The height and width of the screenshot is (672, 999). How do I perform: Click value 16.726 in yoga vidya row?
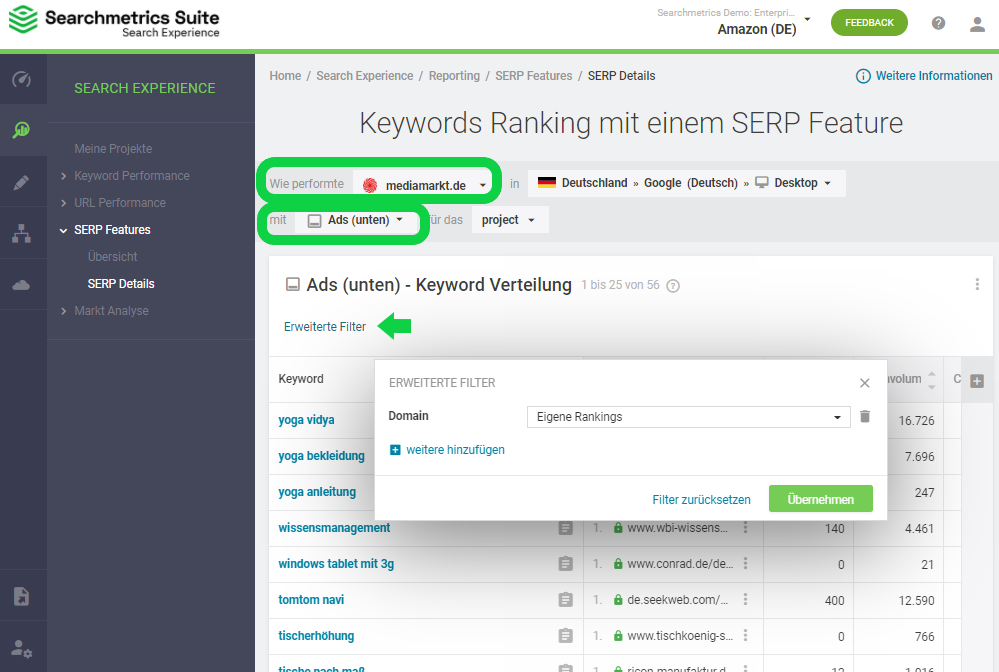916,421
